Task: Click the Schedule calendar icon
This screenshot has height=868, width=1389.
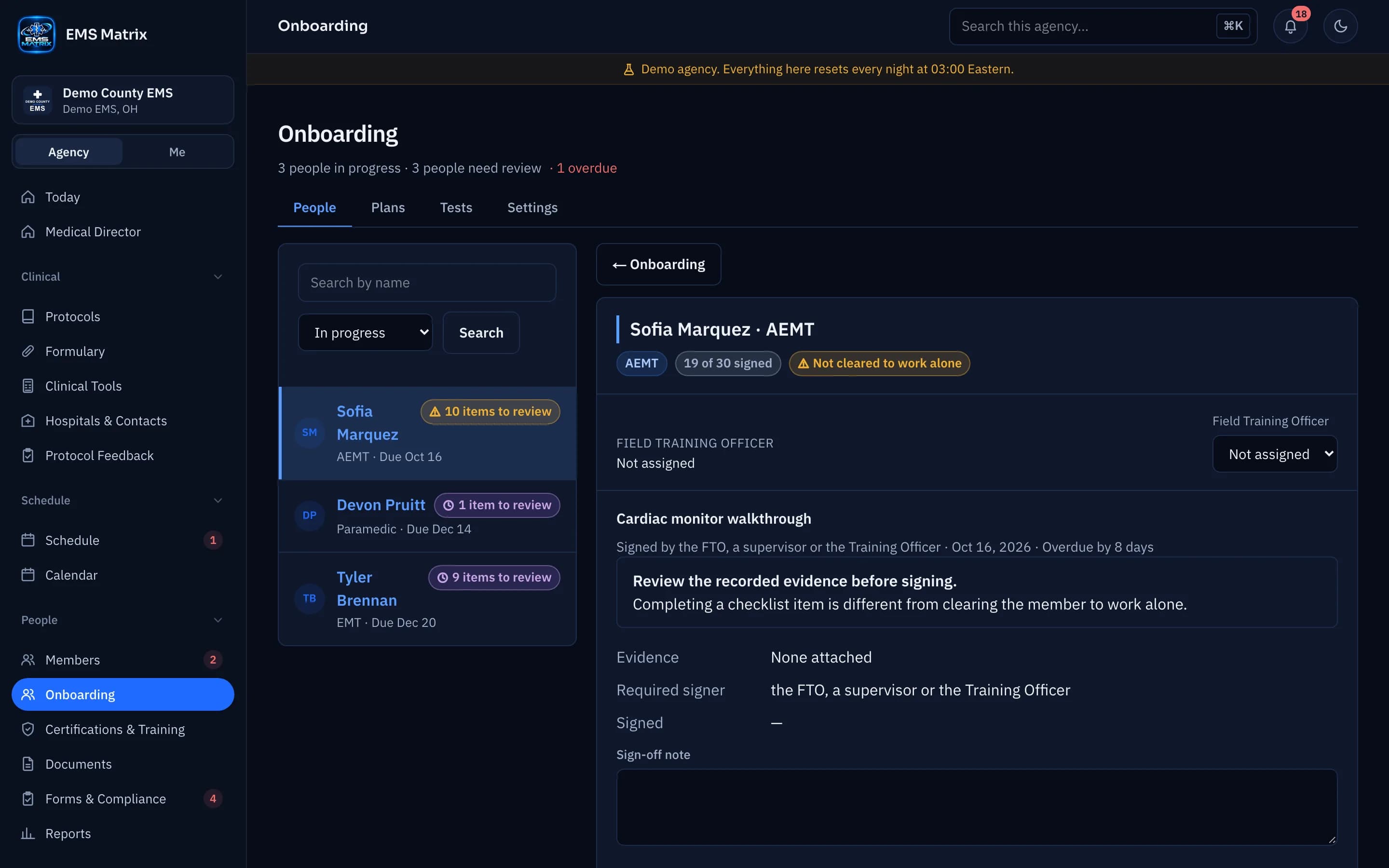Action: click(x=27, y=540)
